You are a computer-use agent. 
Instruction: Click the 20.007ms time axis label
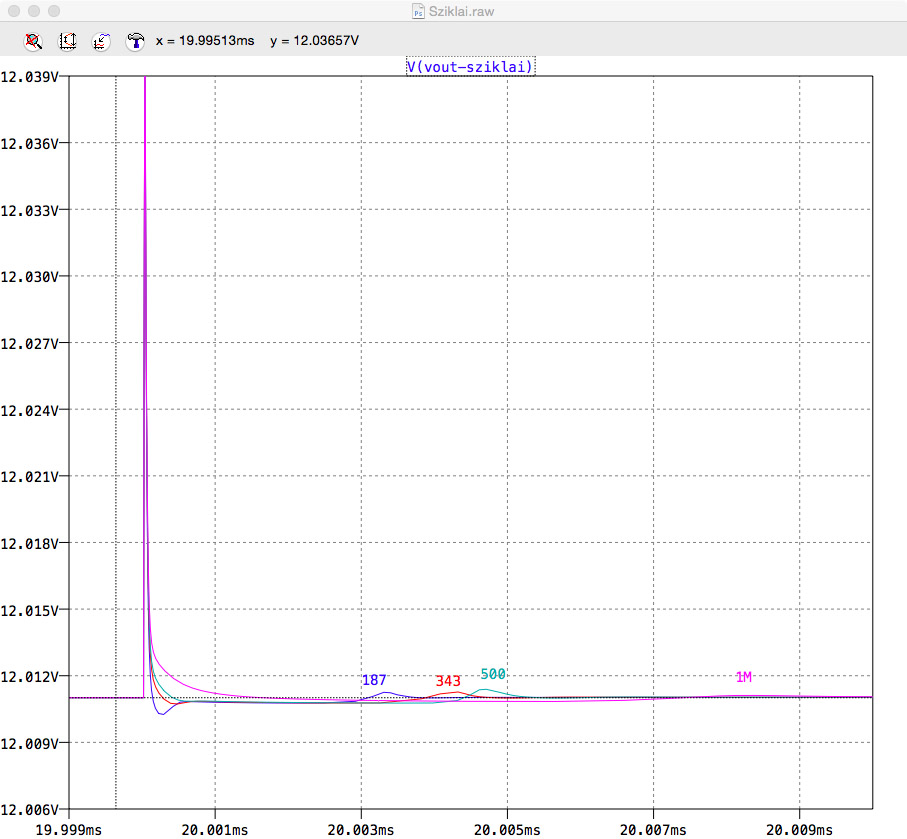(x=653, y=830)
